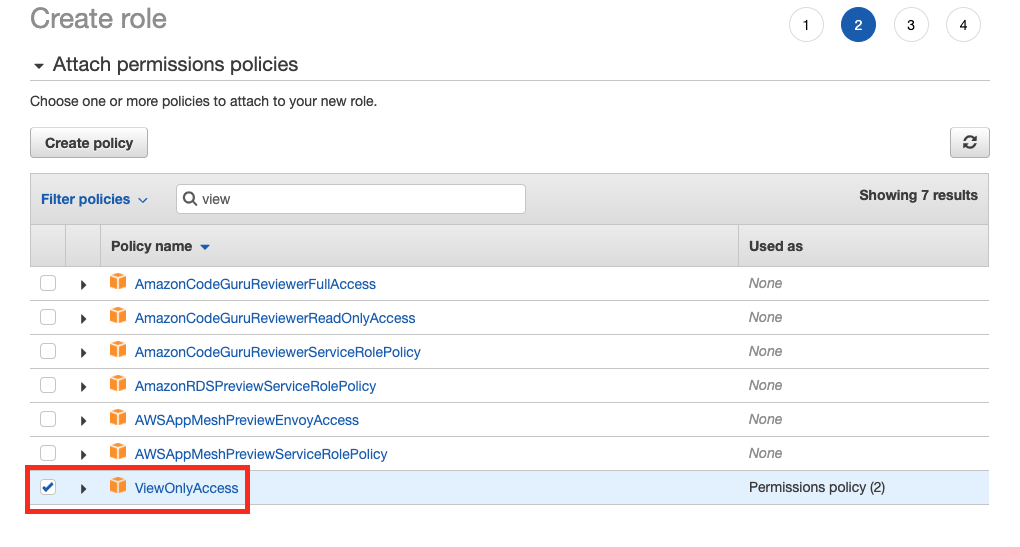
Task: Click policy box icon for AWSAppMeshPreviewServiceRolePolicy
Action: [x=118, y=451]
